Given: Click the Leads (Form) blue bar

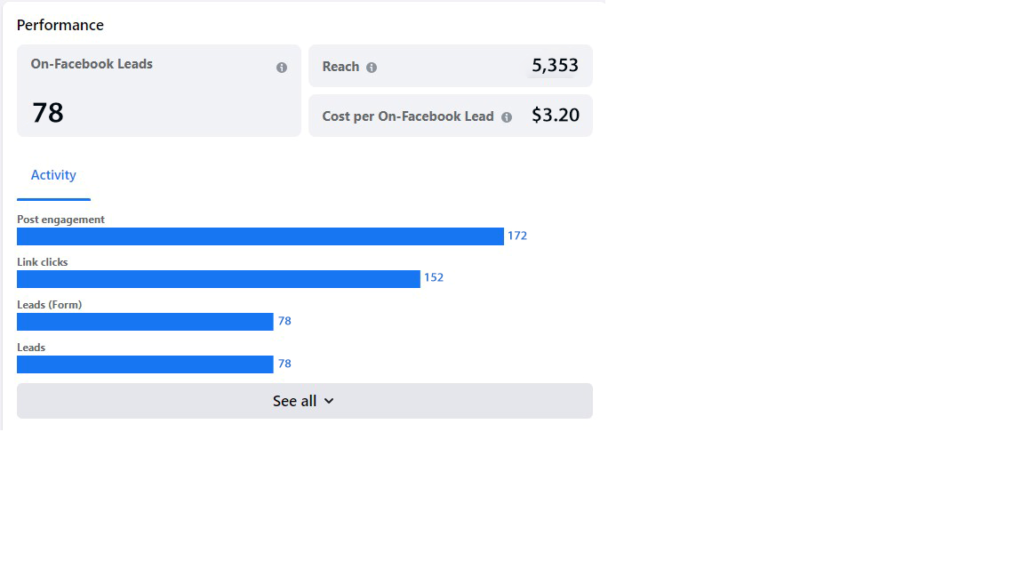Looking at the screenshot, I should pos(145,321).
